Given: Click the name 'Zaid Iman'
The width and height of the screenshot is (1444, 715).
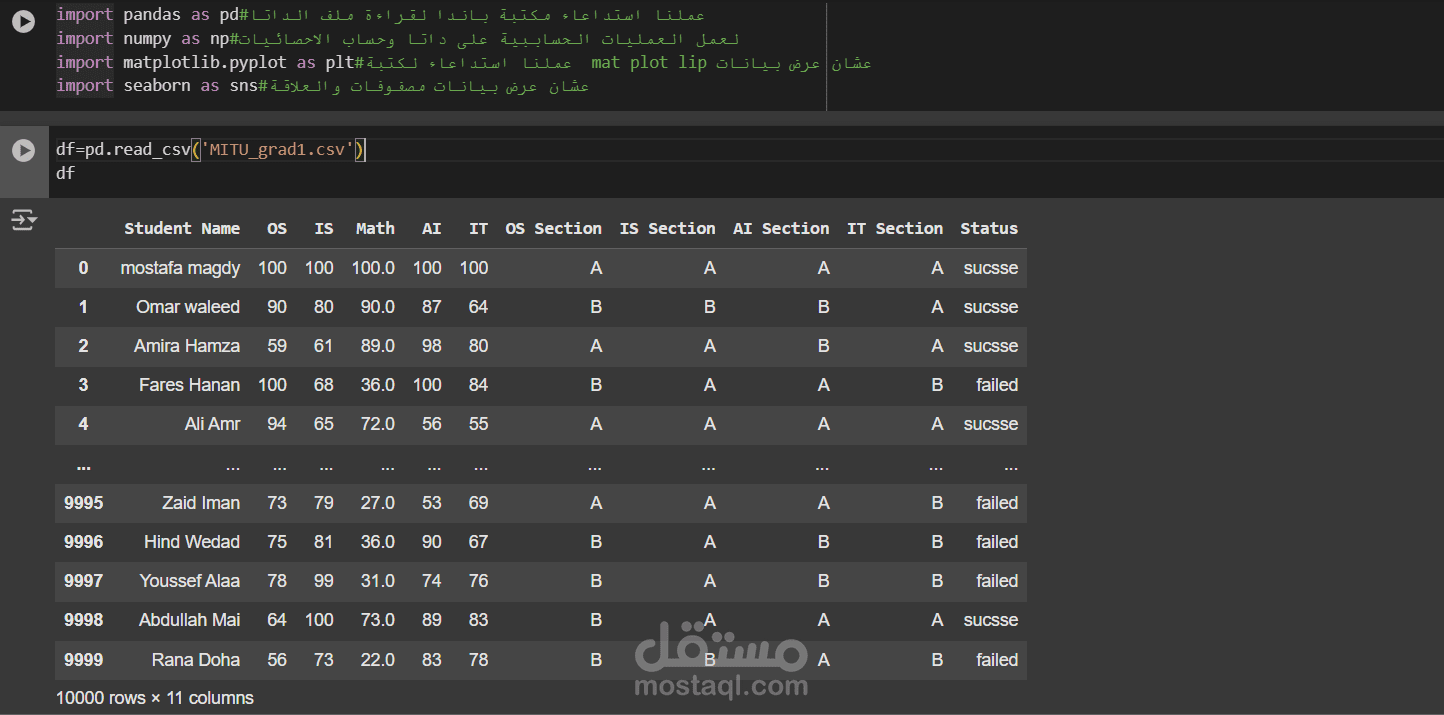Looking at the screenshot, I should tap(201, 503).
